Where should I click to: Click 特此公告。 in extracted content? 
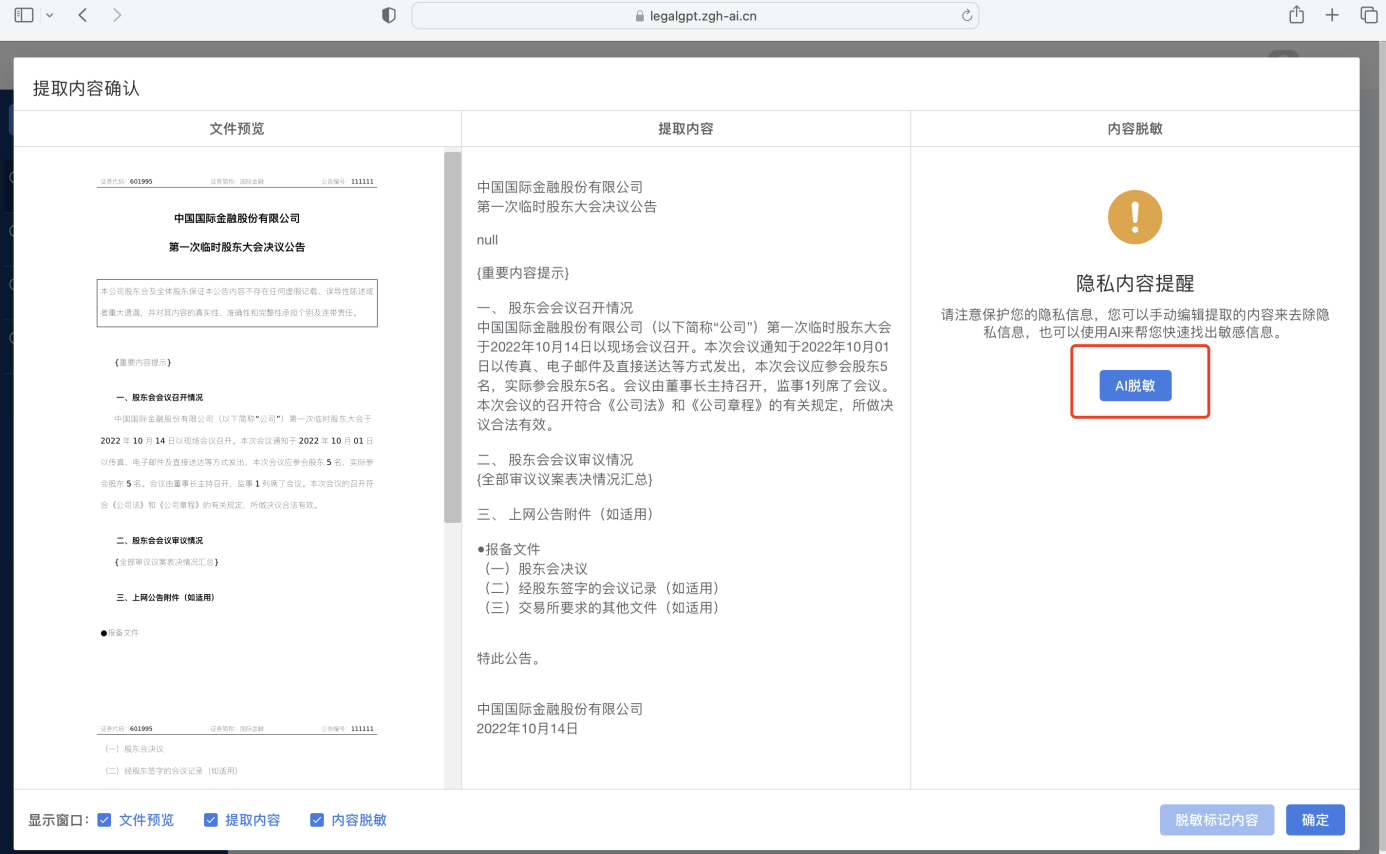point(509,659)
